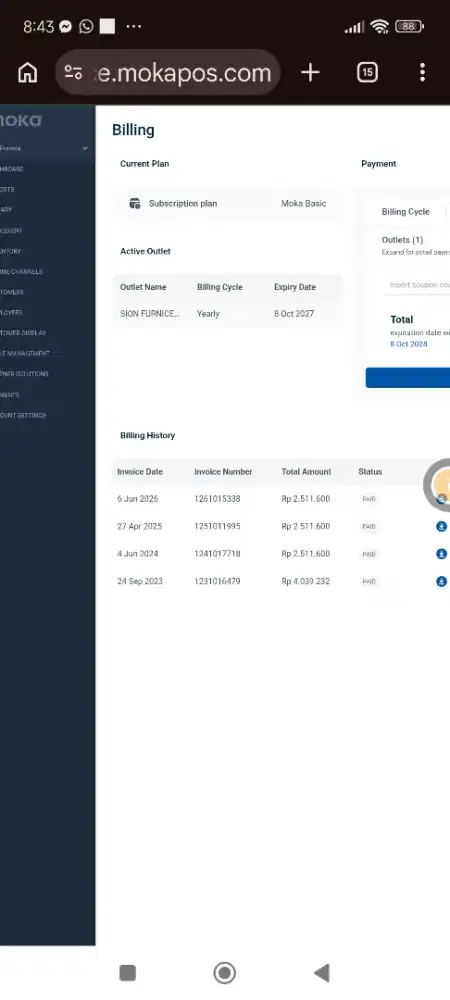Viewport: 450px width, 1000px height.
Task: Open the Payments sidebar item
Action: coord(10,395)
